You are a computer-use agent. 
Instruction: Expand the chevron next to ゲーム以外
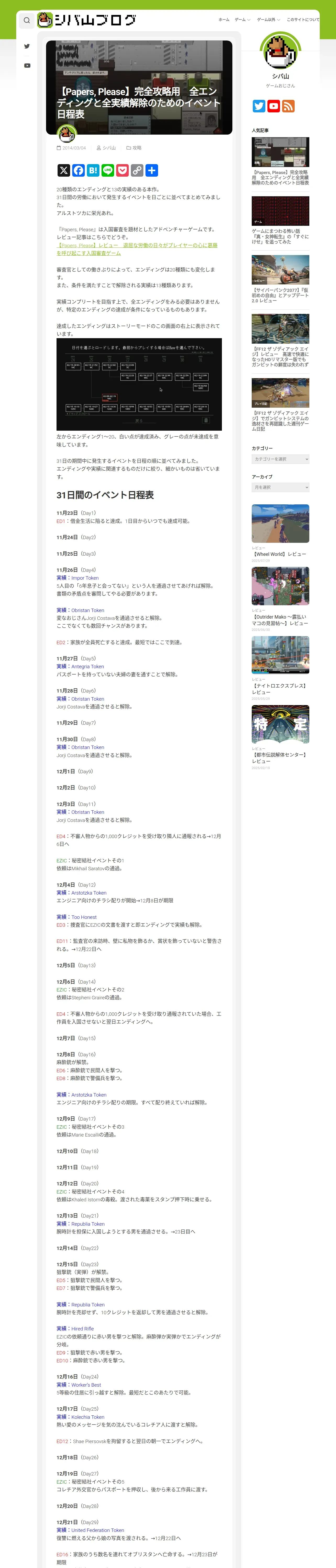[x=279, y=20]
